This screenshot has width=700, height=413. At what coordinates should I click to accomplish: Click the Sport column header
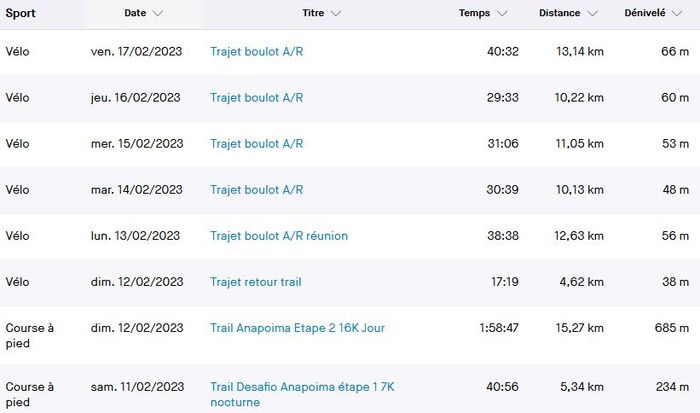pos(21,14)
